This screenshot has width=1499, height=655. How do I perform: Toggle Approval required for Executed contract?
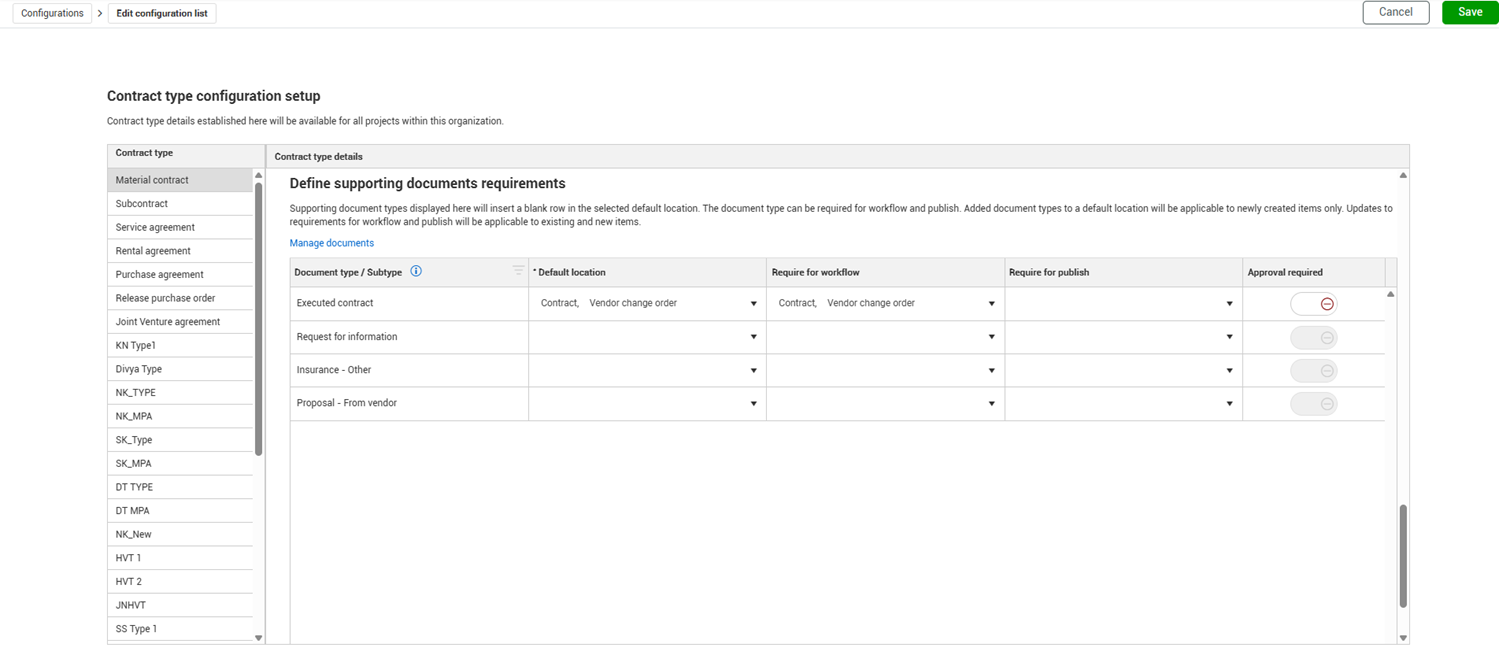coord(1314,304)
